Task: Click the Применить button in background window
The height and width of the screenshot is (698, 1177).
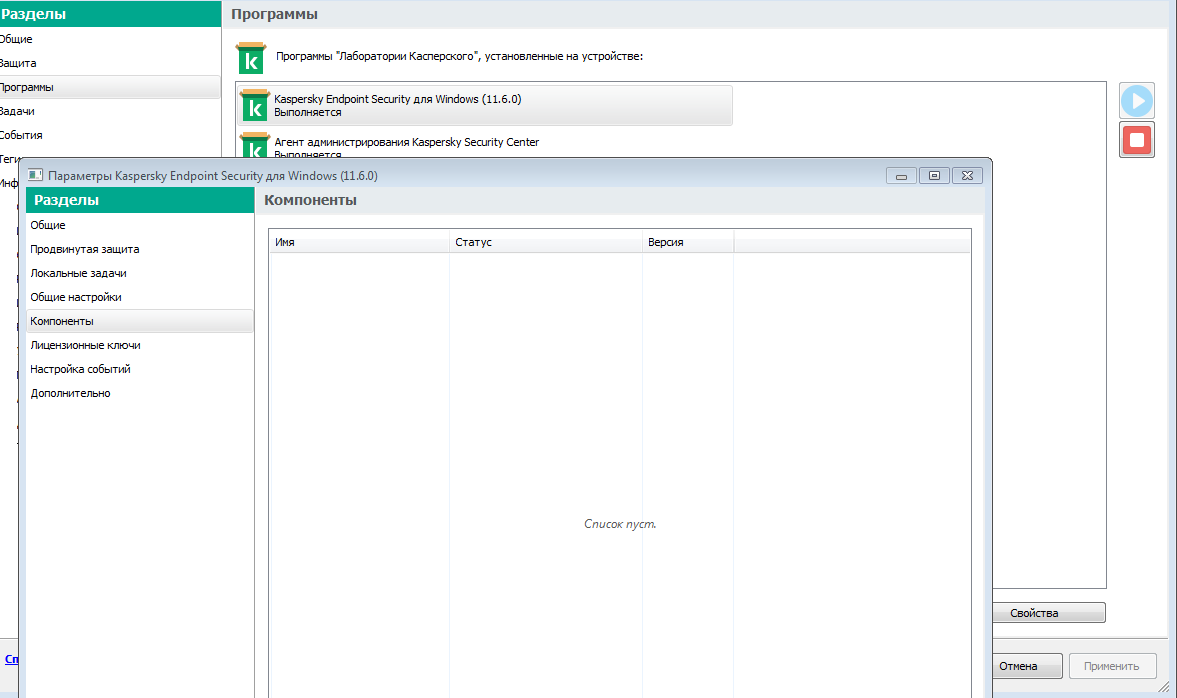Action: [x=1112, y=666]
